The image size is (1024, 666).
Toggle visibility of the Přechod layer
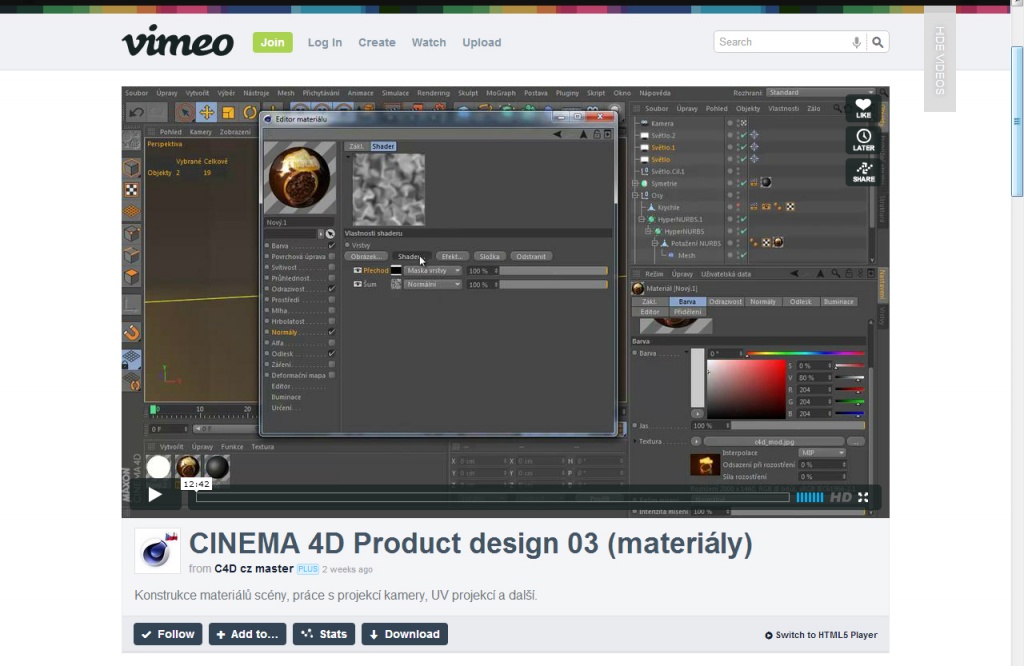(x=357, y=270)
